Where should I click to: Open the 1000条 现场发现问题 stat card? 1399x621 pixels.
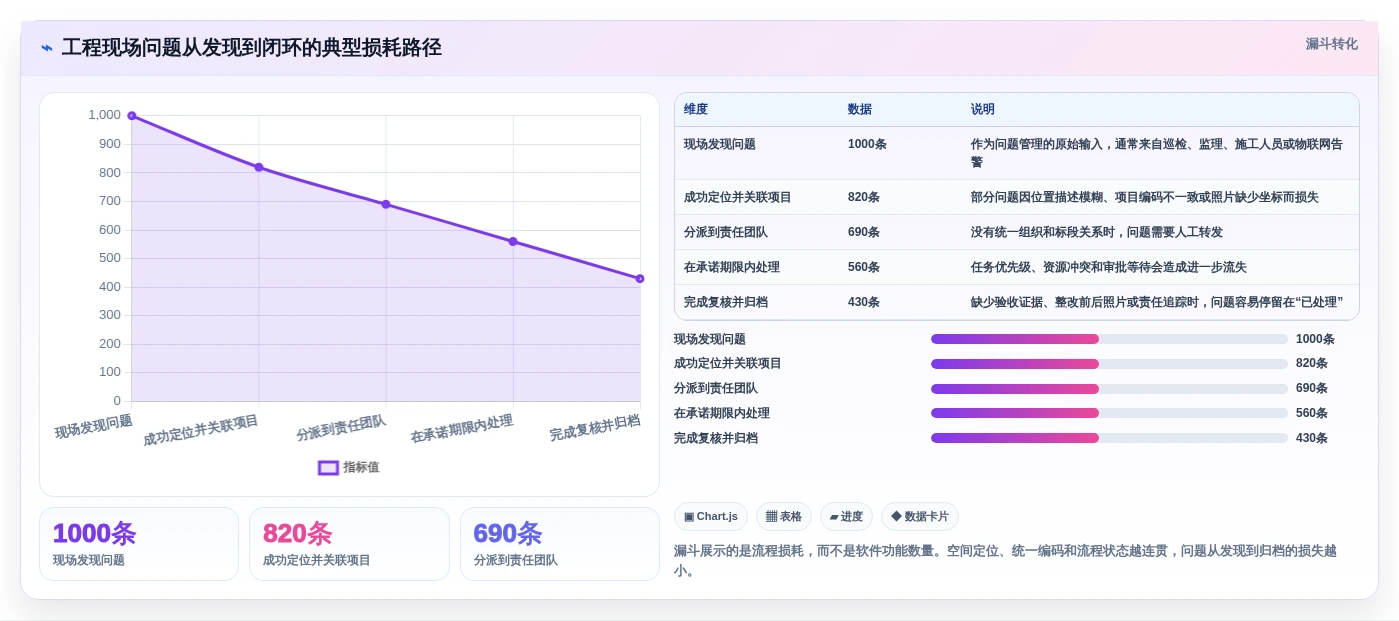139,544
